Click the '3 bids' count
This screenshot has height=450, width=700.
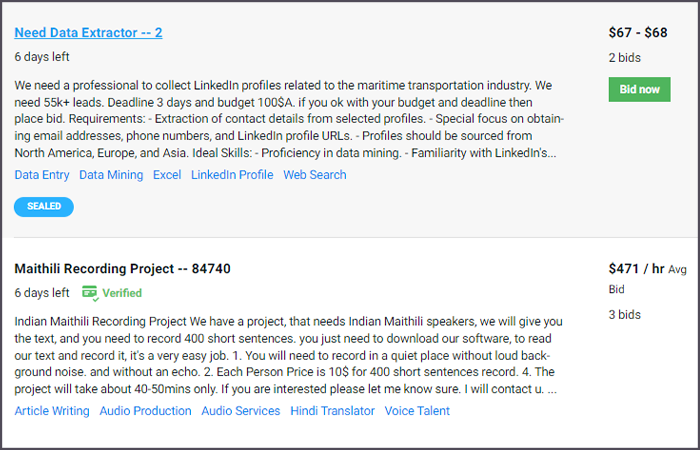click(625, 316)
